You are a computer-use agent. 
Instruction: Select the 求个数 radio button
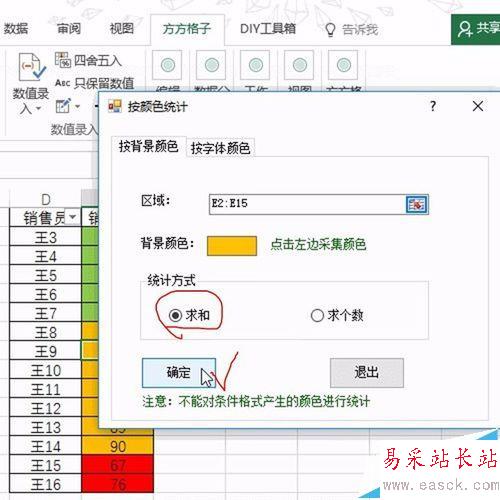click(x=317, y=315)
